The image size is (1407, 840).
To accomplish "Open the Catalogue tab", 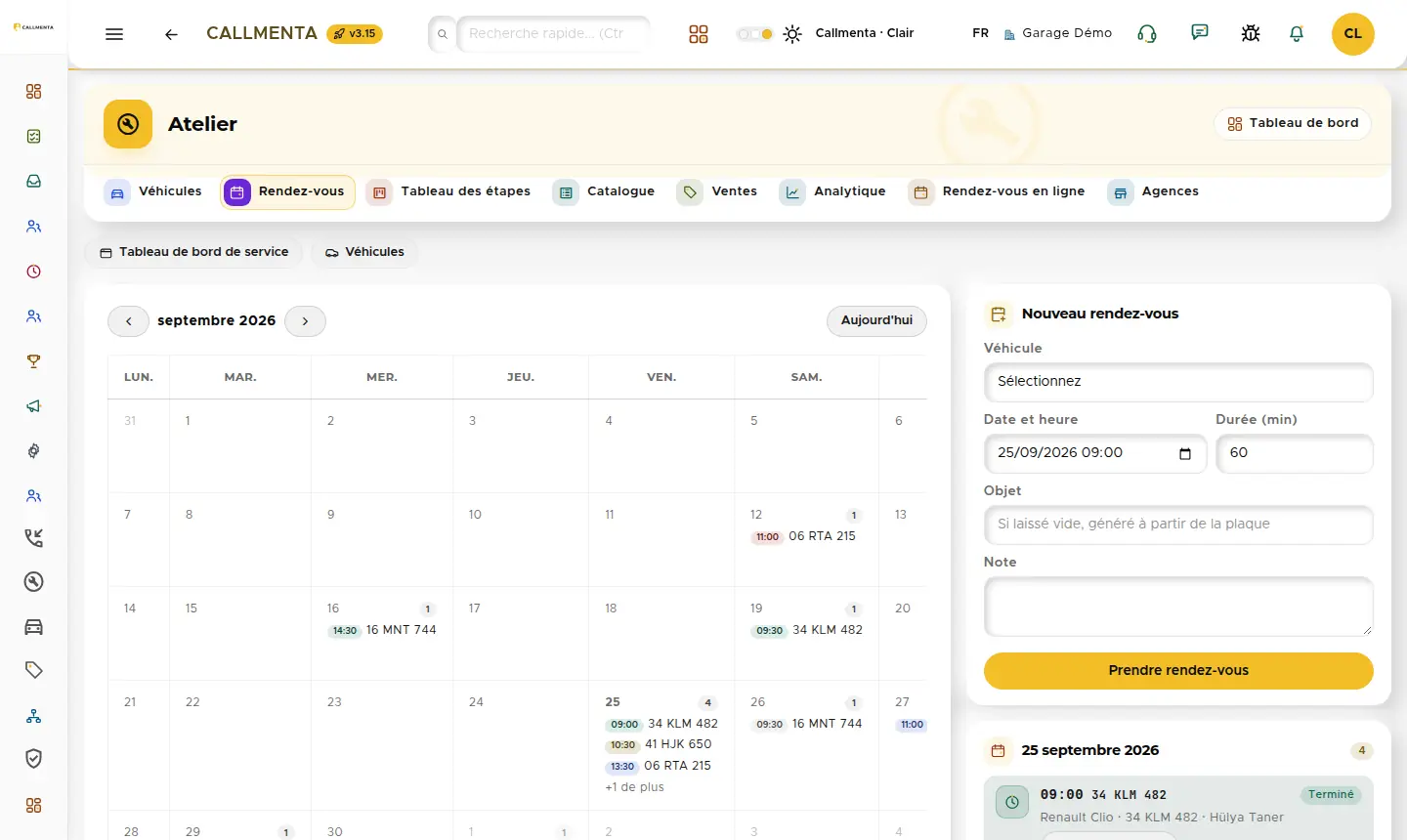I will coord(604,191).
